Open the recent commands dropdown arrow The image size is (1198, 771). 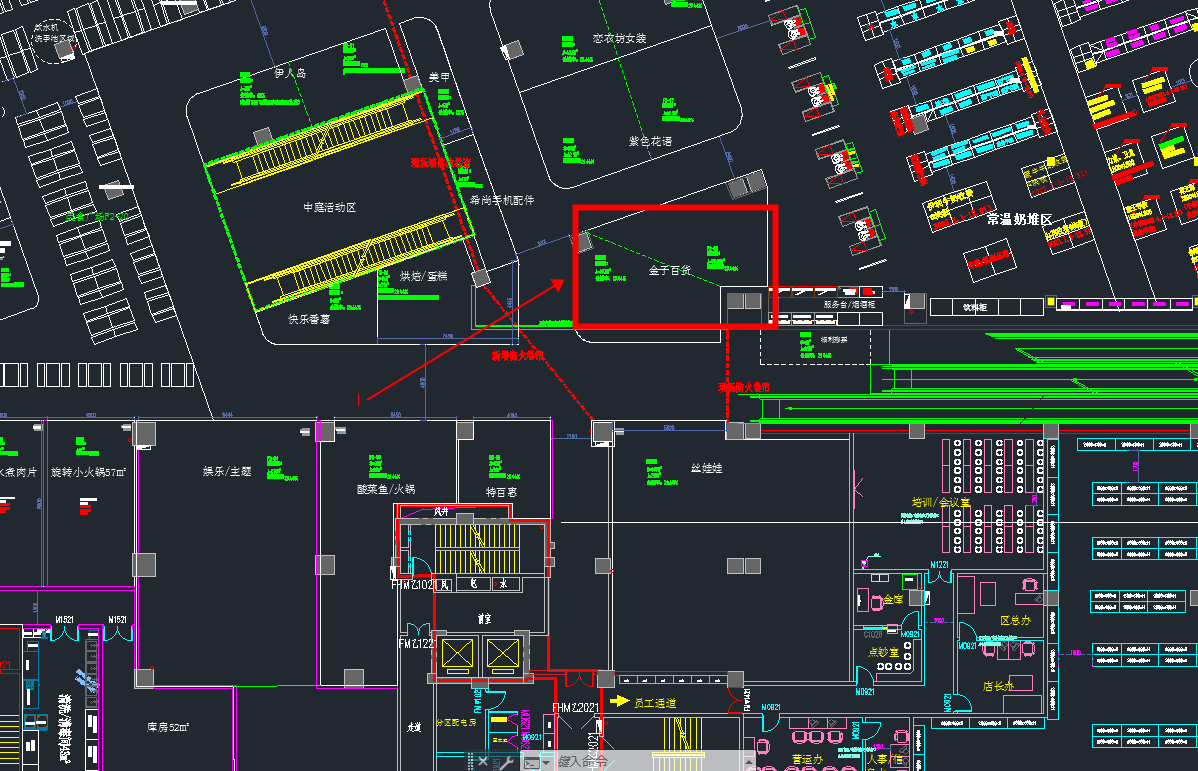[x=546, y=762]
